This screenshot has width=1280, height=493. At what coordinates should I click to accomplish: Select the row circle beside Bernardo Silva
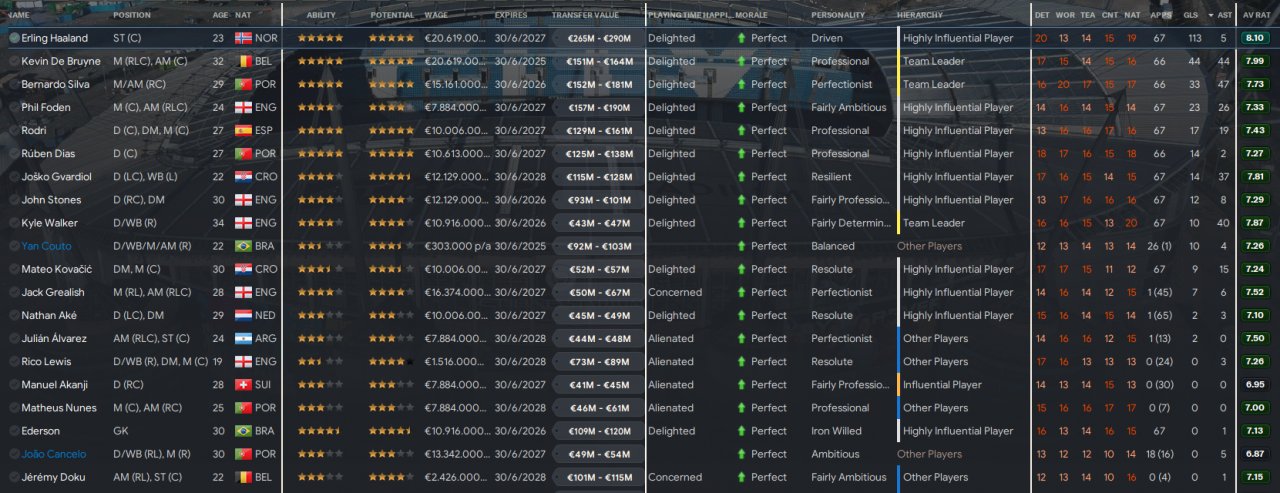click(x=14, y=84)
